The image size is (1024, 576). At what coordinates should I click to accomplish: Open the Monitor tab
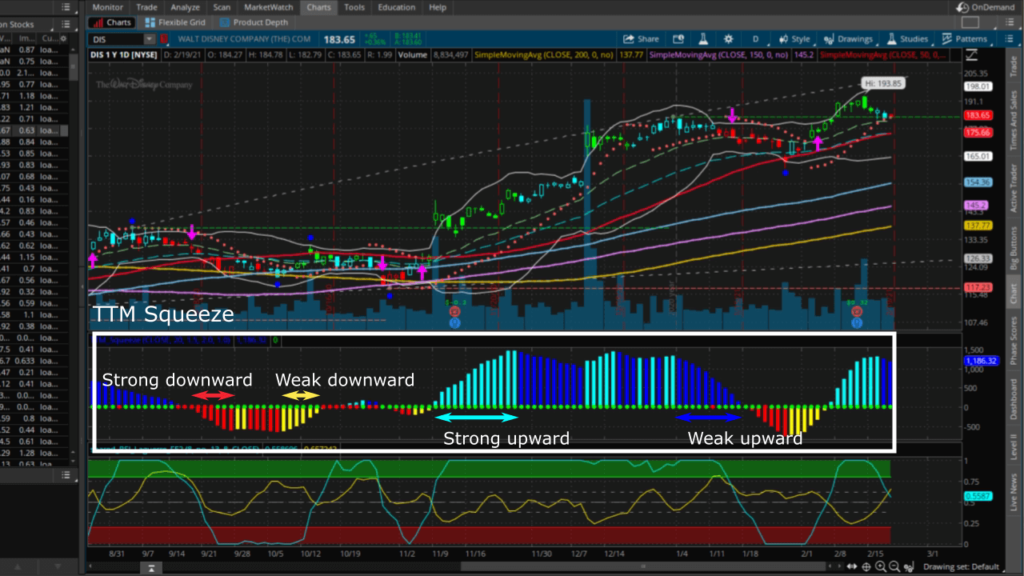click(107, 7)
